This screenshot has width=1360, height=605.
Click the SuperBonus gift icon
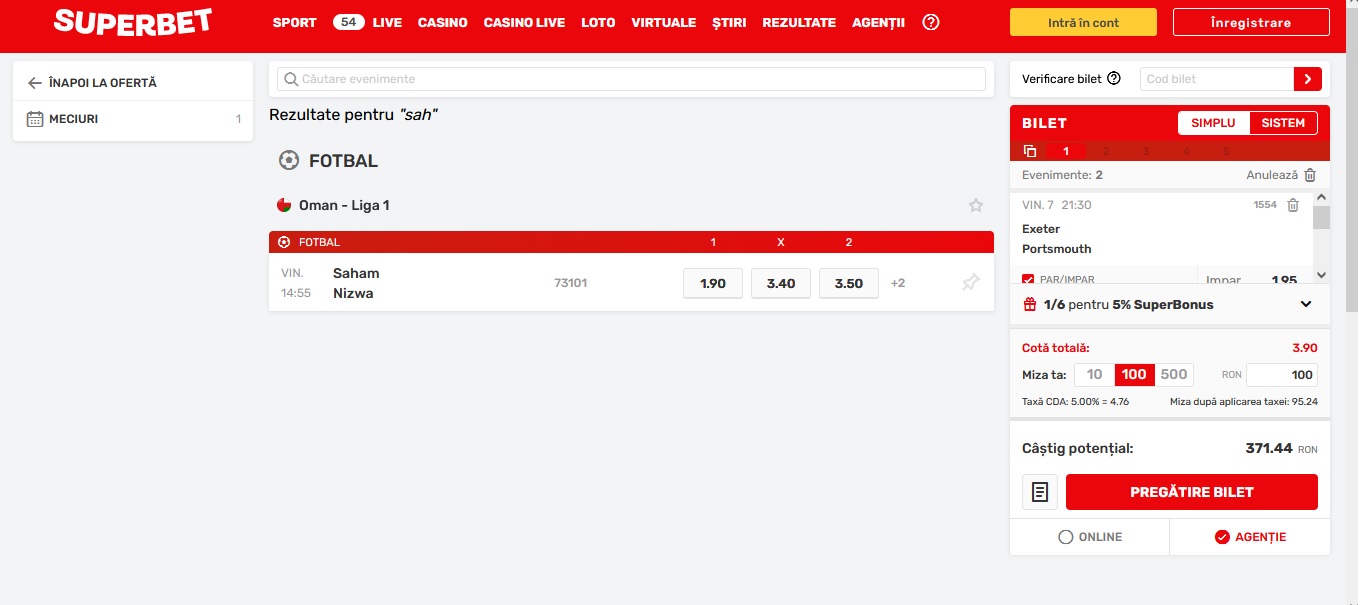tap(1029, 304)
